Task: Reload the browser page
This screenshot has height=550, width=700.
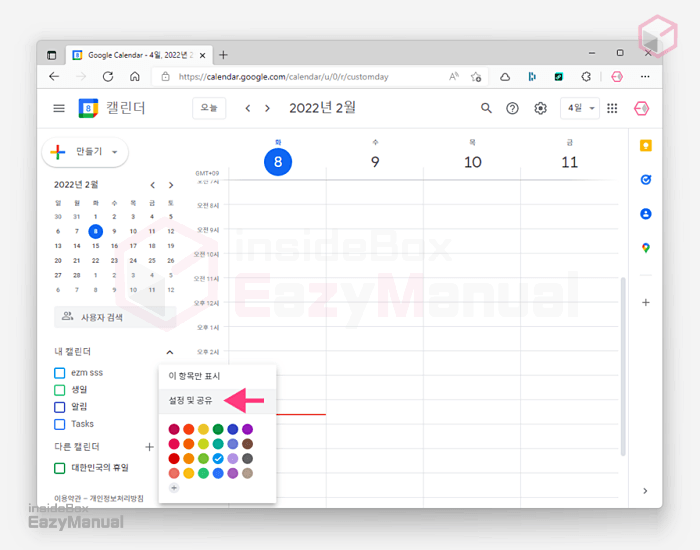Action: (x=108, y=77)
